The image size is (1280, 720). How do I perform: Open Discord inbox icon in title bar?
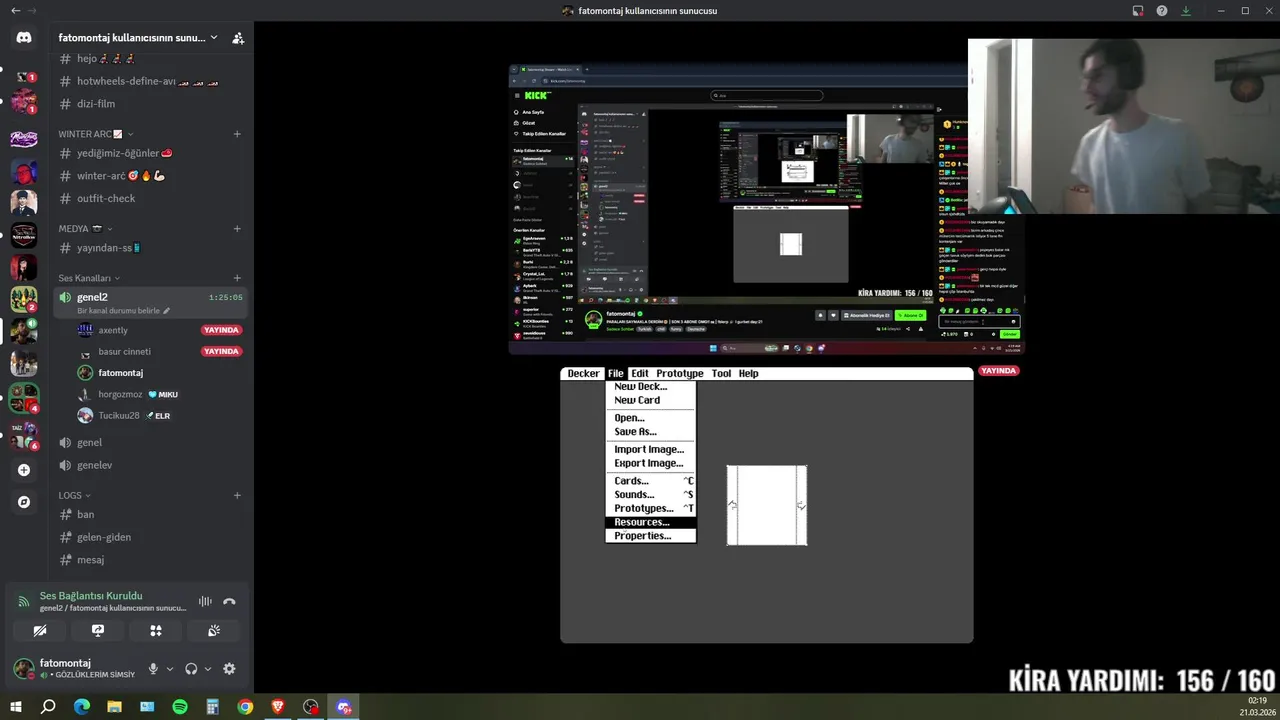coord(1138,11)
